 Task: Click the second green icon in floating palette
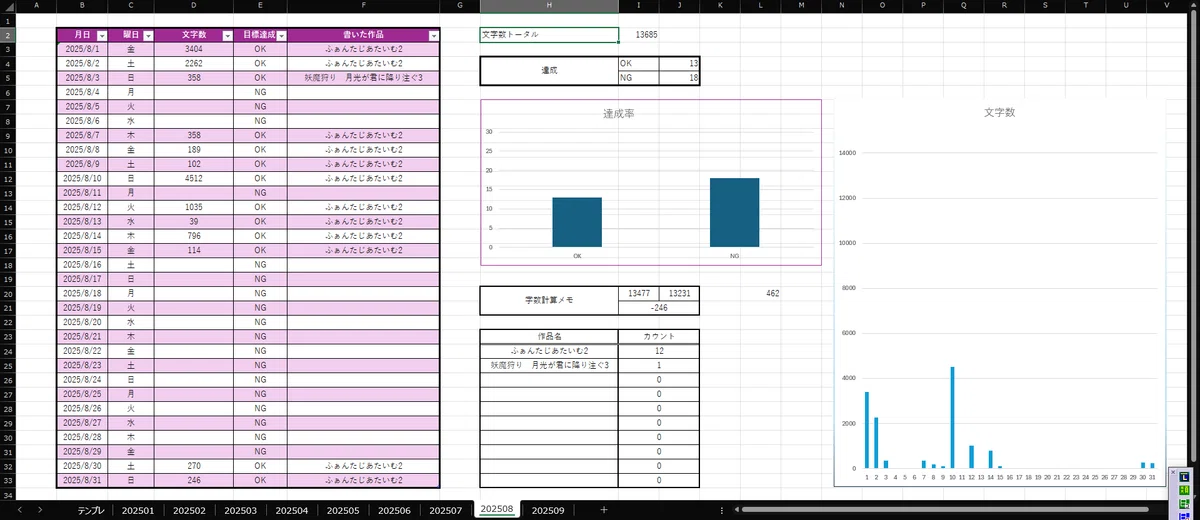1184,490
